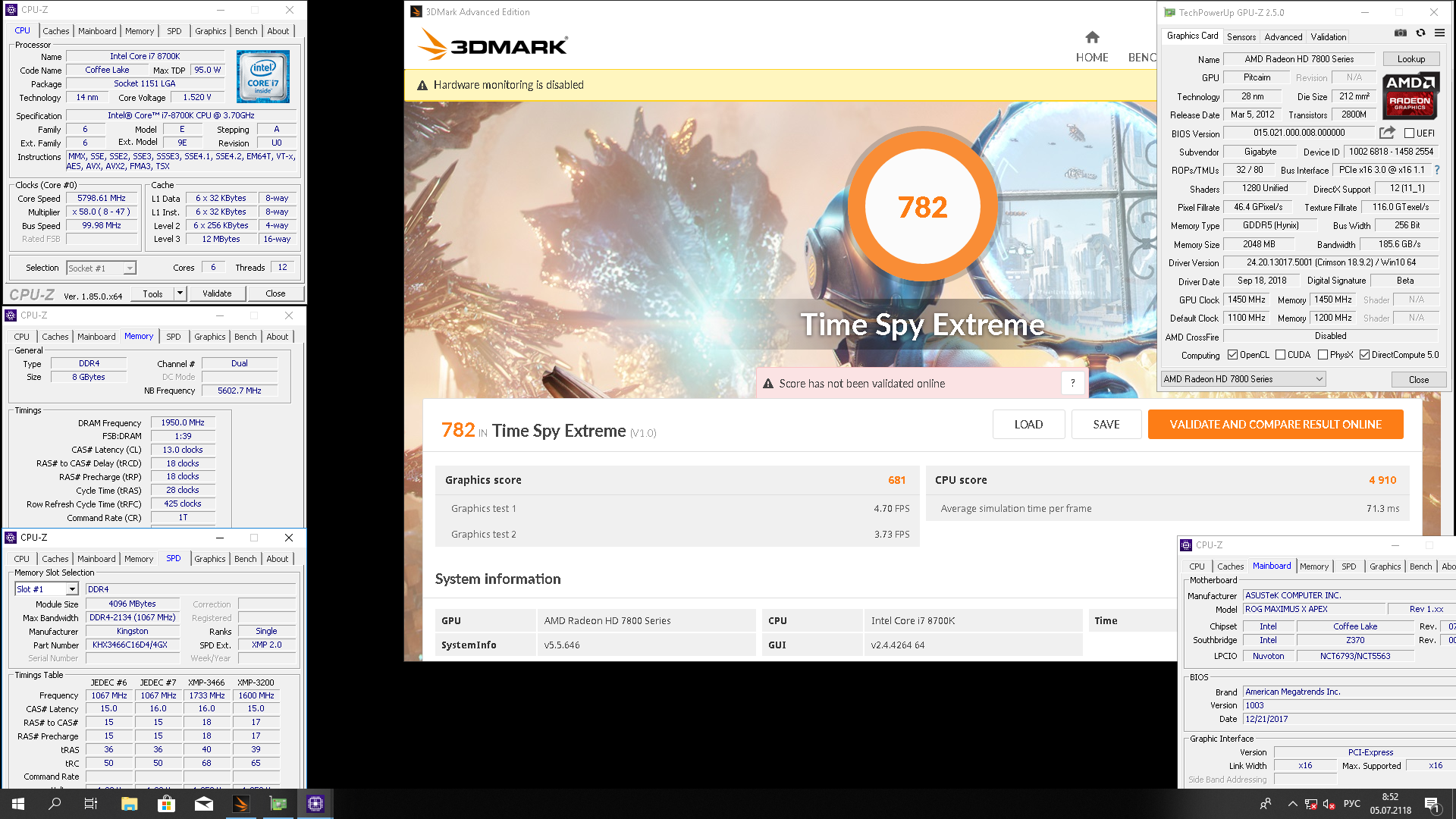The height and width of the screenshot is (819, 1456).
Task: Click the BENC navigation item in 3DMark
Action: coord(1142,58)
